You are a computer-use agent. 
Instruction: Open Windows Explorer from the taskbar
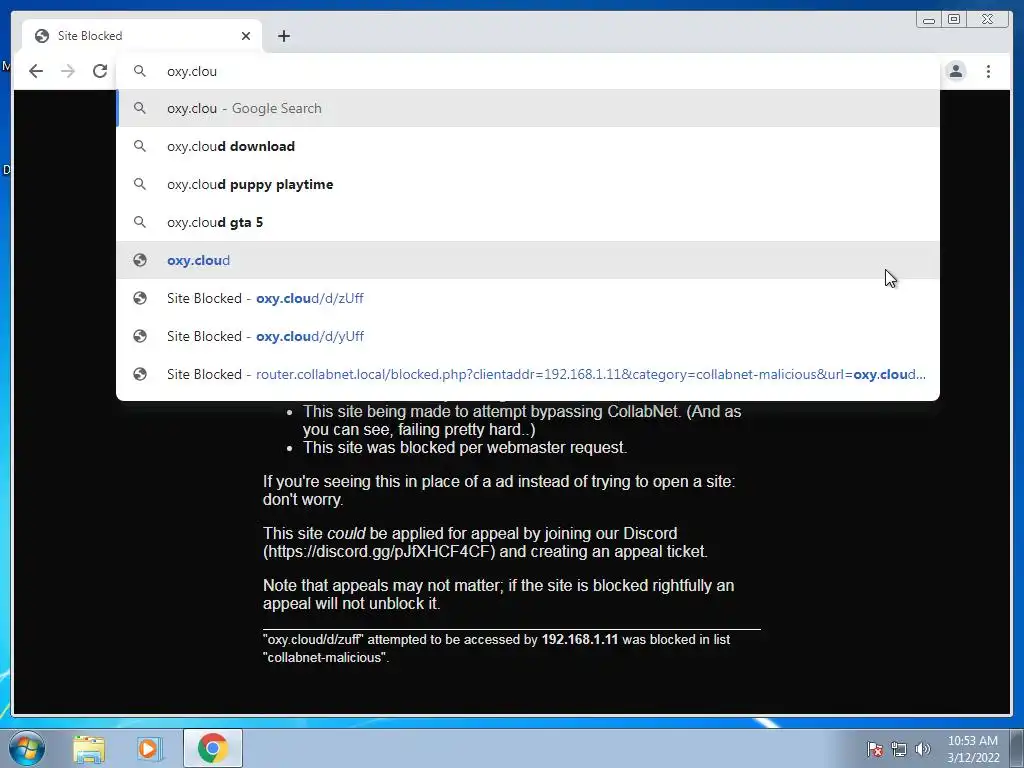[89, 748]
